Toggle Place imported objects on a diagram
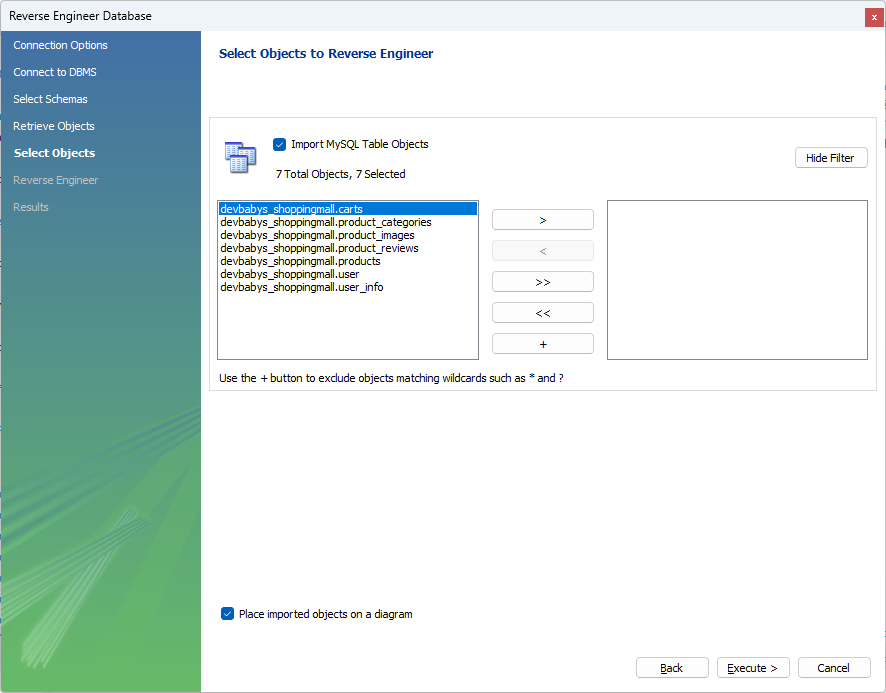 pyautogui.click(x=227, y=614)
